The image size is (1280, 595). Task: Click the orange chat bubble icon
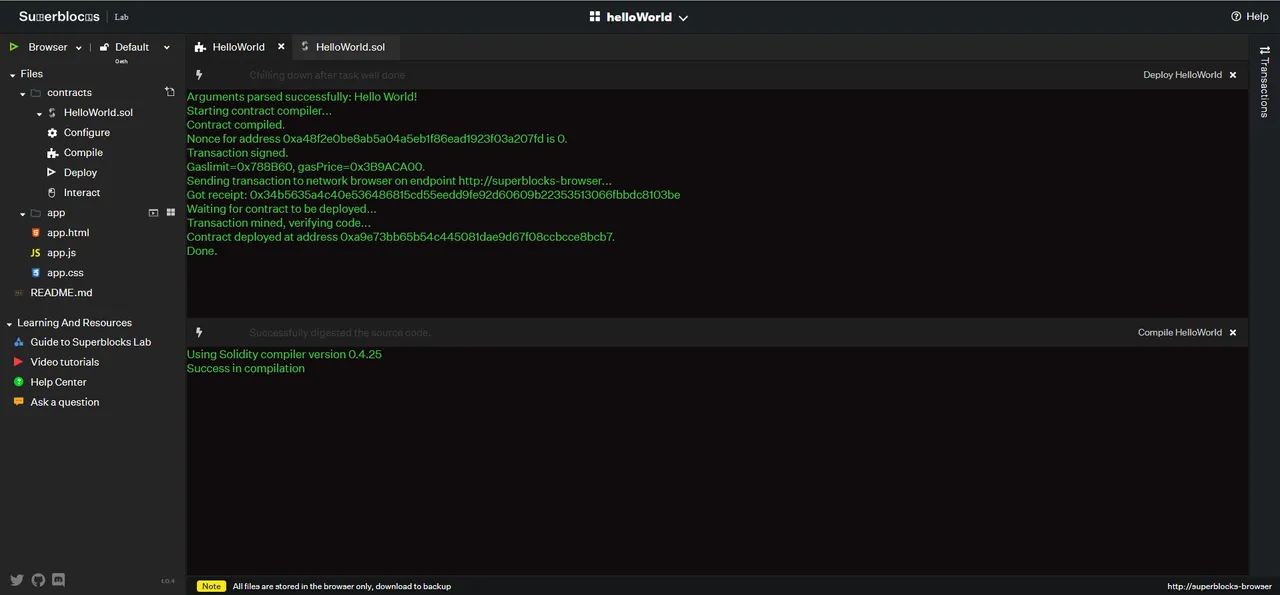click(18, 401)
